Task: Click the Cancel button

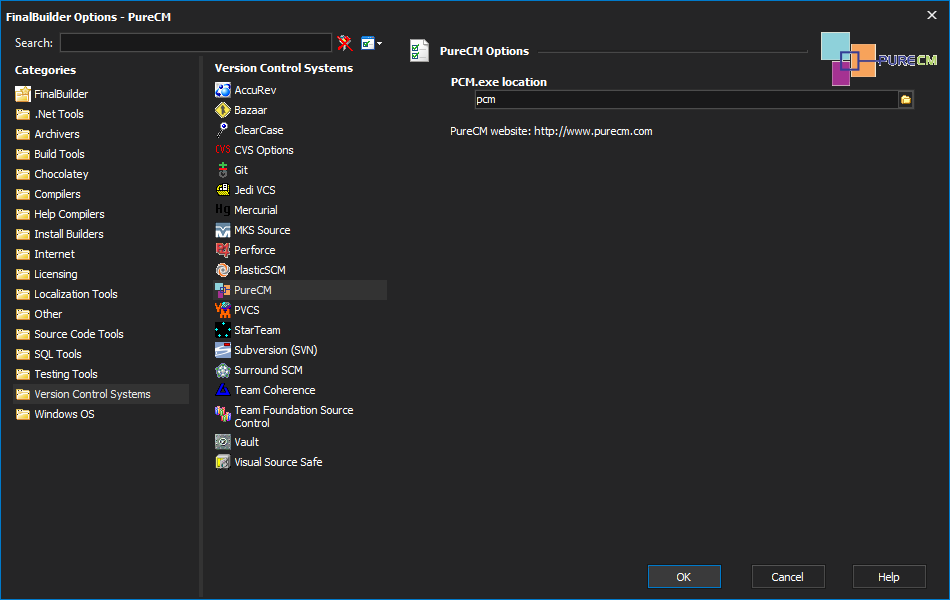Action: click(x=788, y=577)
